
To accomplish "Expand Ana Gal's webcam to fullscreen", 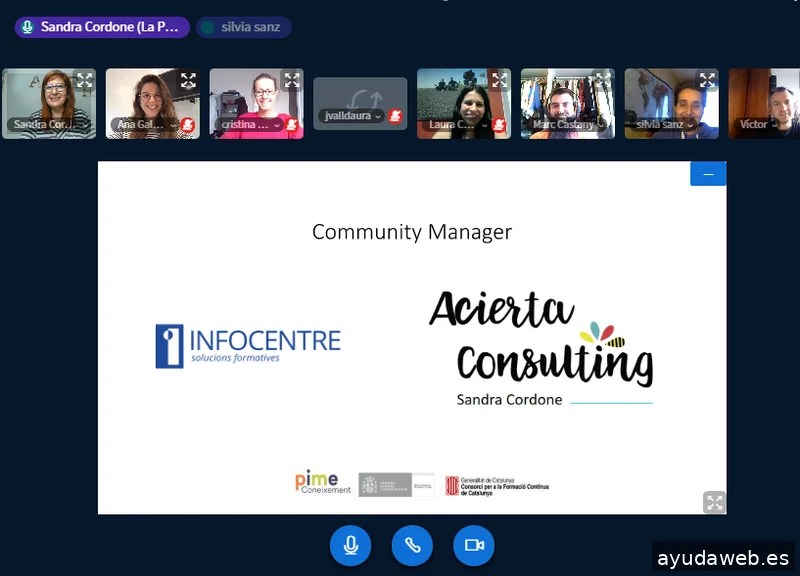I will tap(188, 80).
